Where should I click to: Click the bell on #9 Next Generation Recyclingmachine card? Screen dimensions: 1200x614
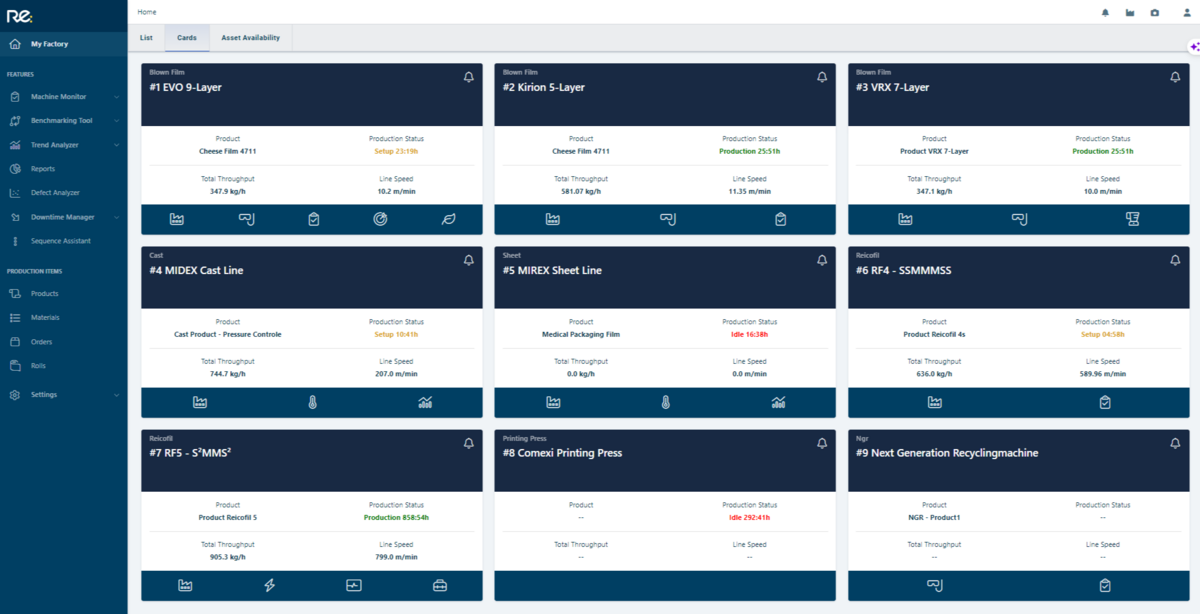point(1175,443)
